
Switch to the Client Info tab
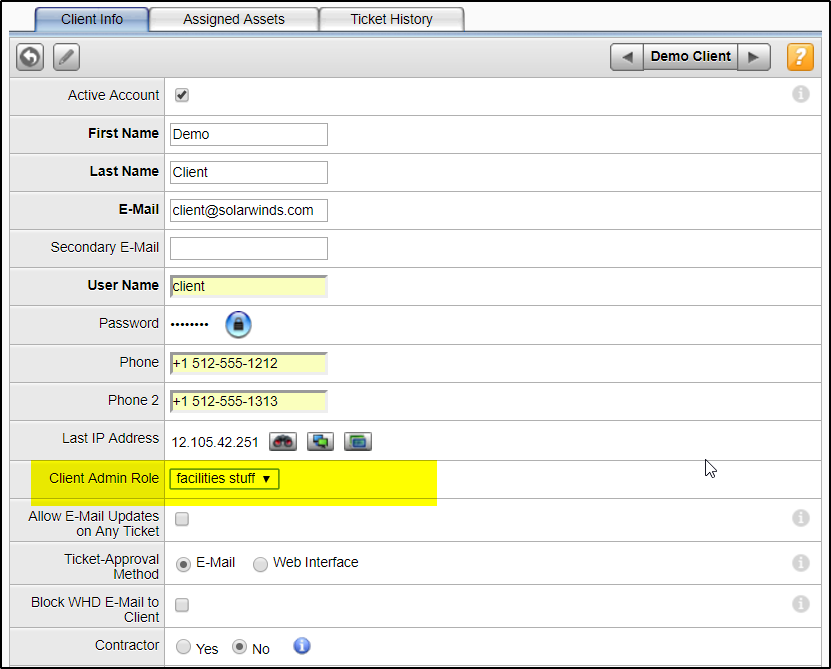[x=92, y=20]
